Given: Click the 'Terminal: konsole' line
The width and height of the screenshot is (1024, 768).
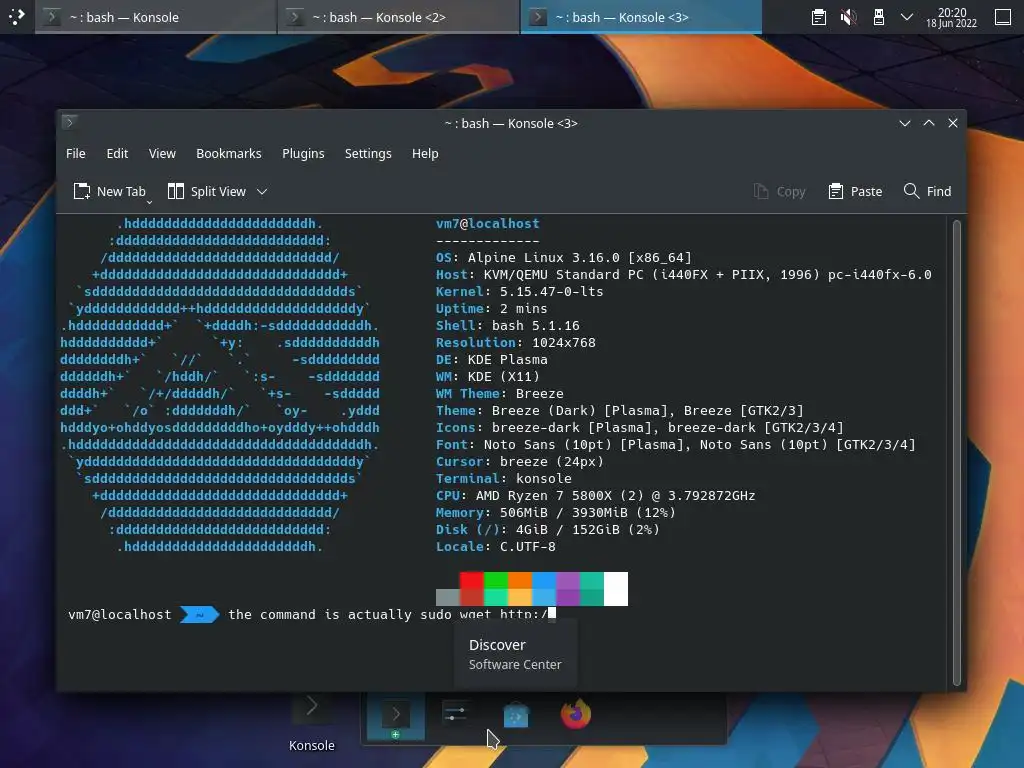Looking at the screenshot, I should (504, 478).
